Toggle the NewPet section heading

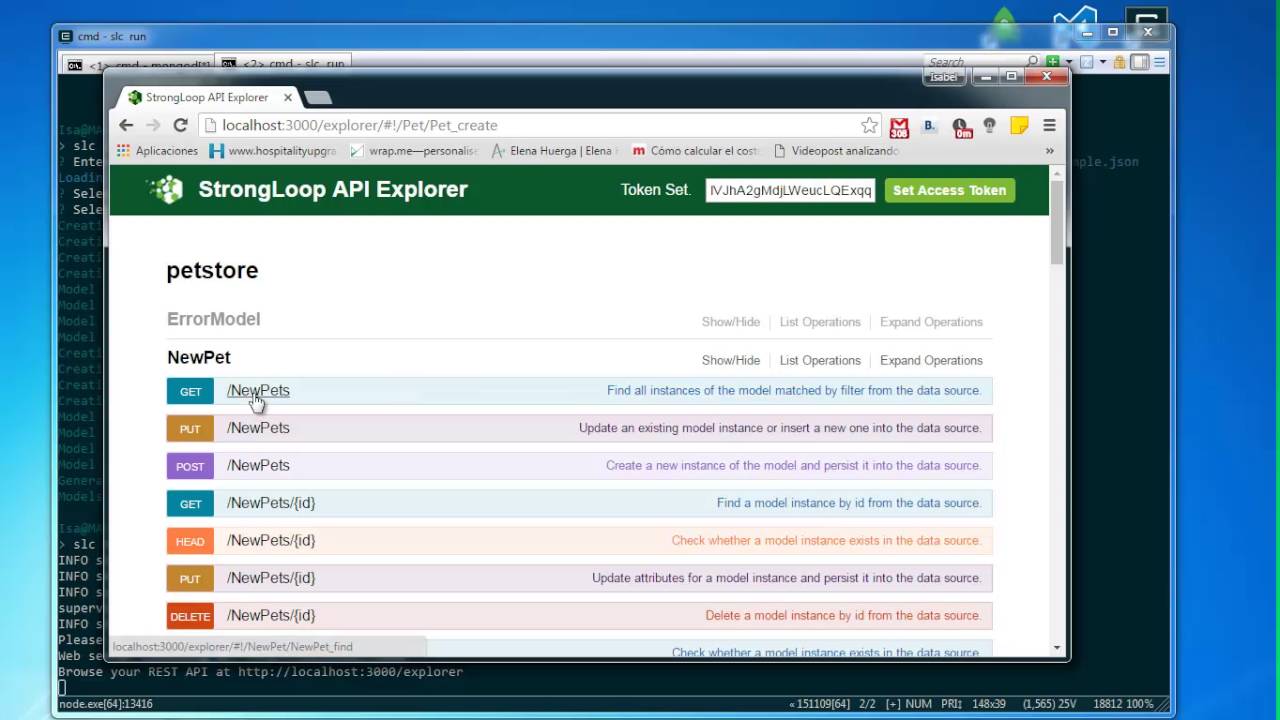tap(199, 357)
